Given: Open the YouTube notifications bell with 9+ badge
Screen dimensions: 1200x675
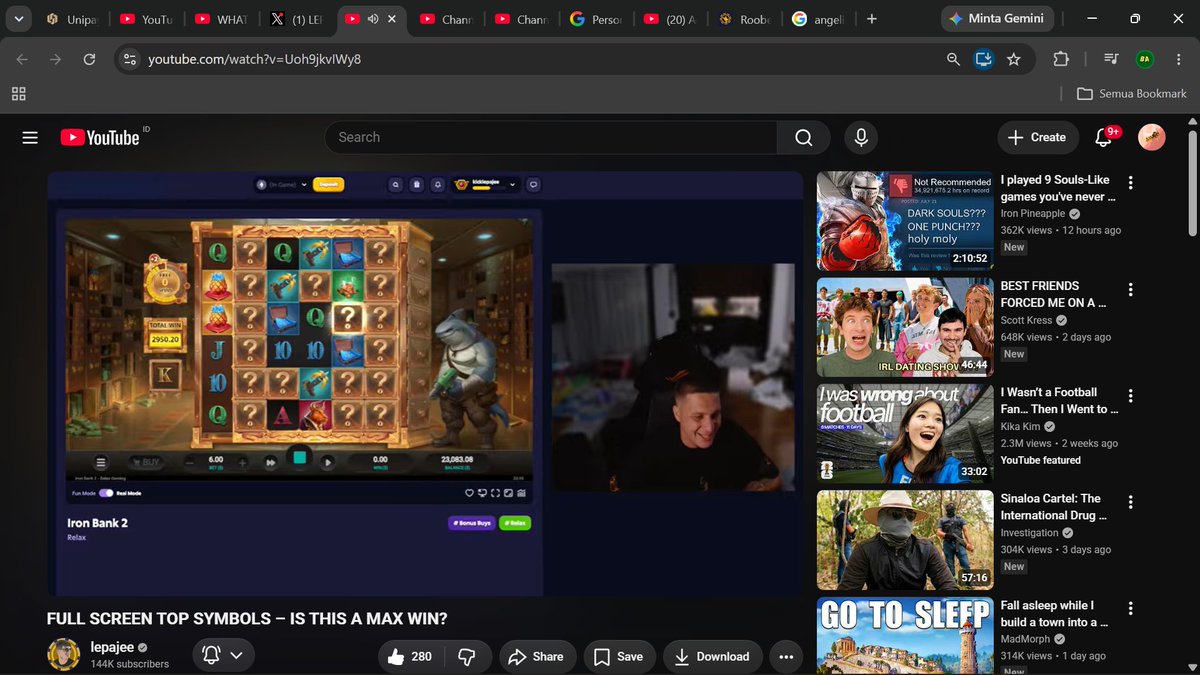Looking at the screenshot, I should 1105,137.
